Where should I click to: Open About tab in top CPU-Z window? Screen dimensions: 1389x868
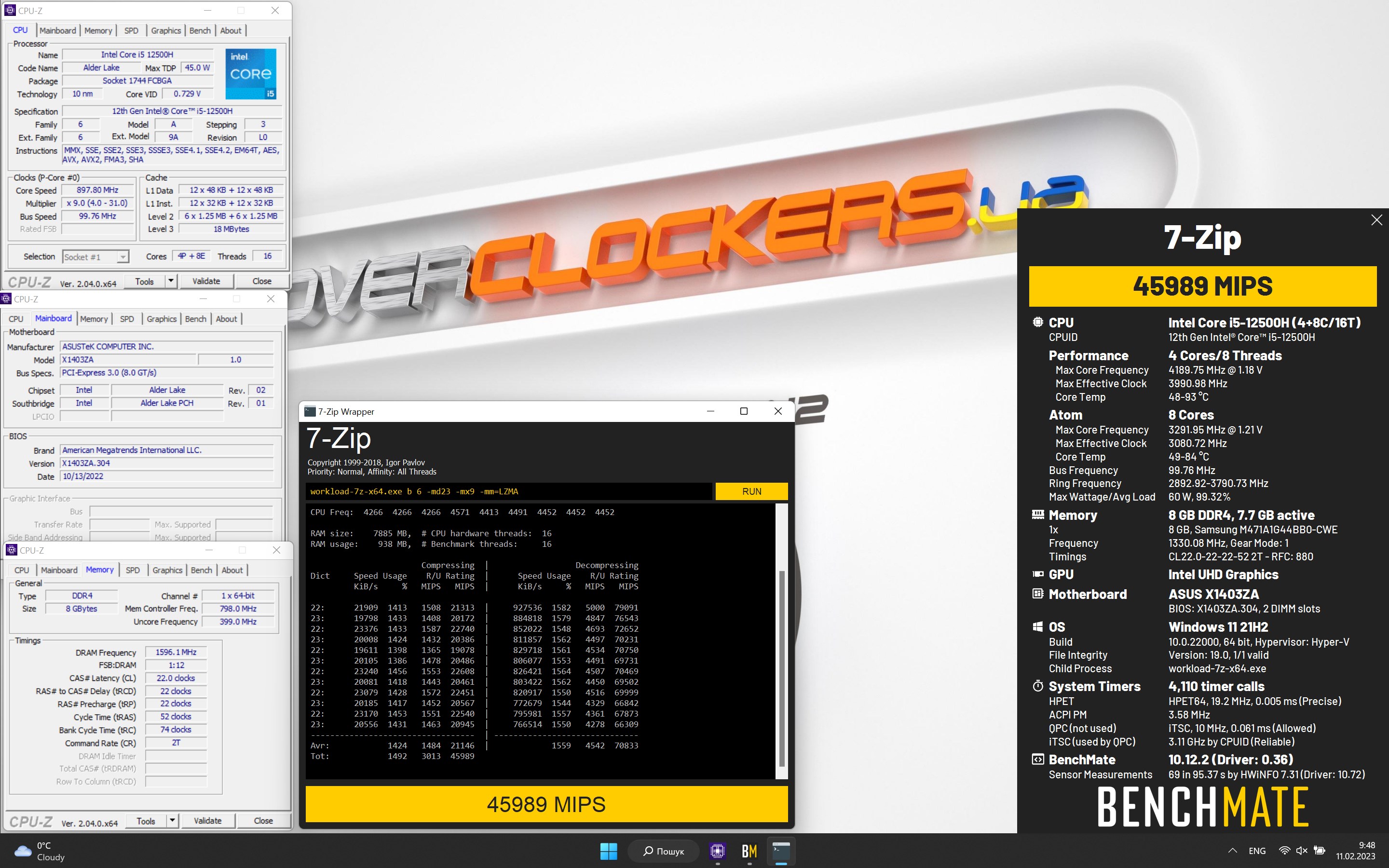pyautogui.click(x=231, y=30)
